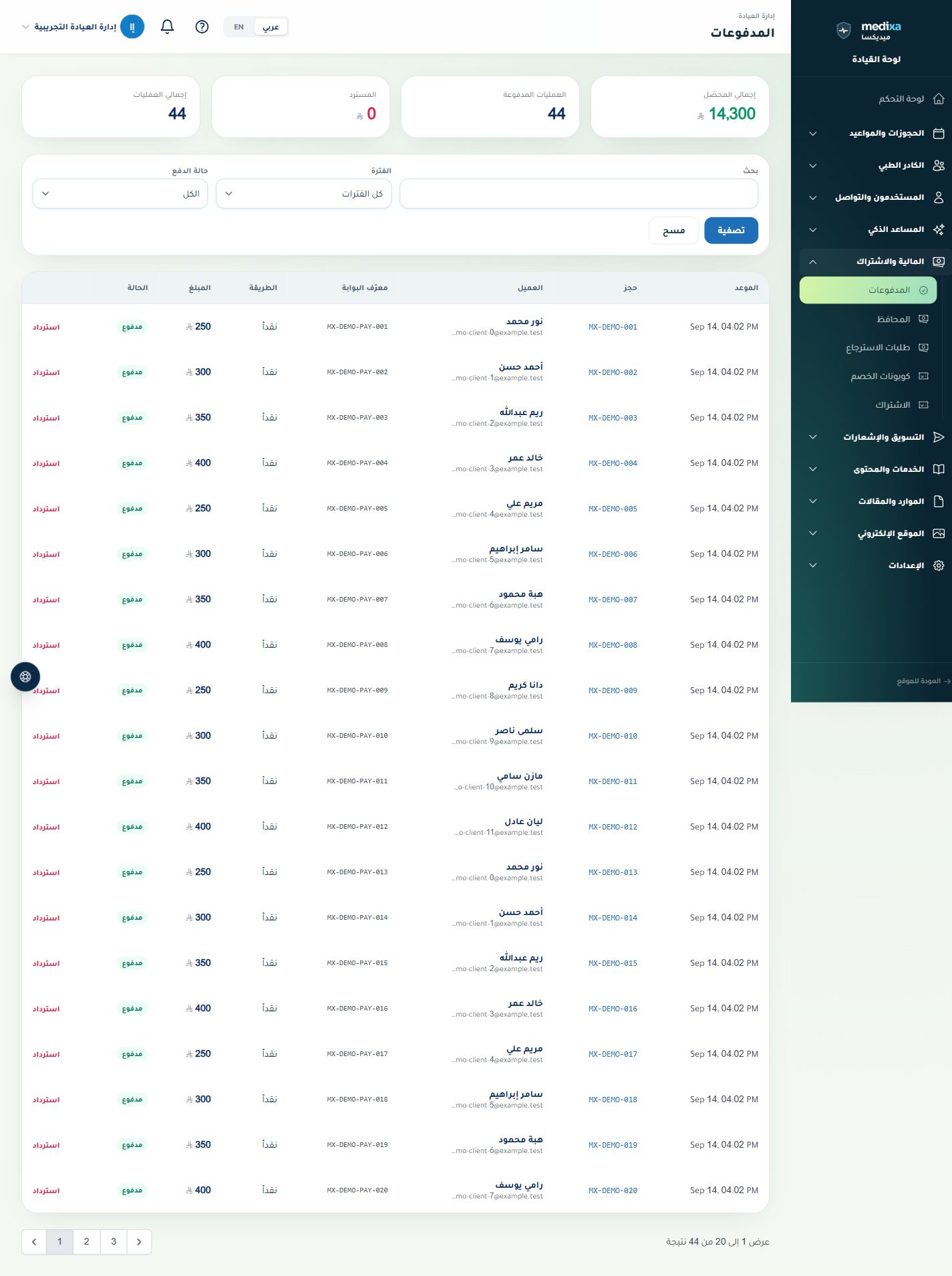
Task: Go to previous page arrow in pagination
Action: pyautogui.click(x=34, y=1241)
